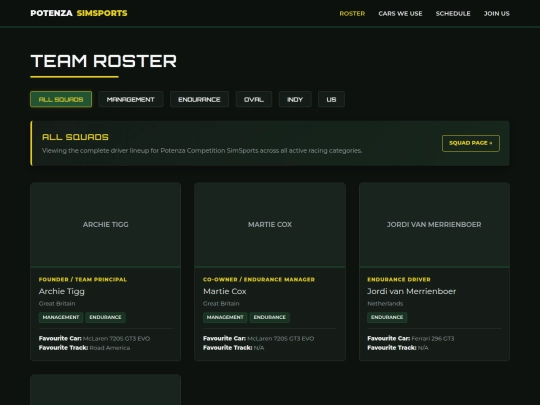The height and width of the screenshot is (405, 540).
Task: Click Martie Cox's Great Britain text
Action: coord(221,303)
